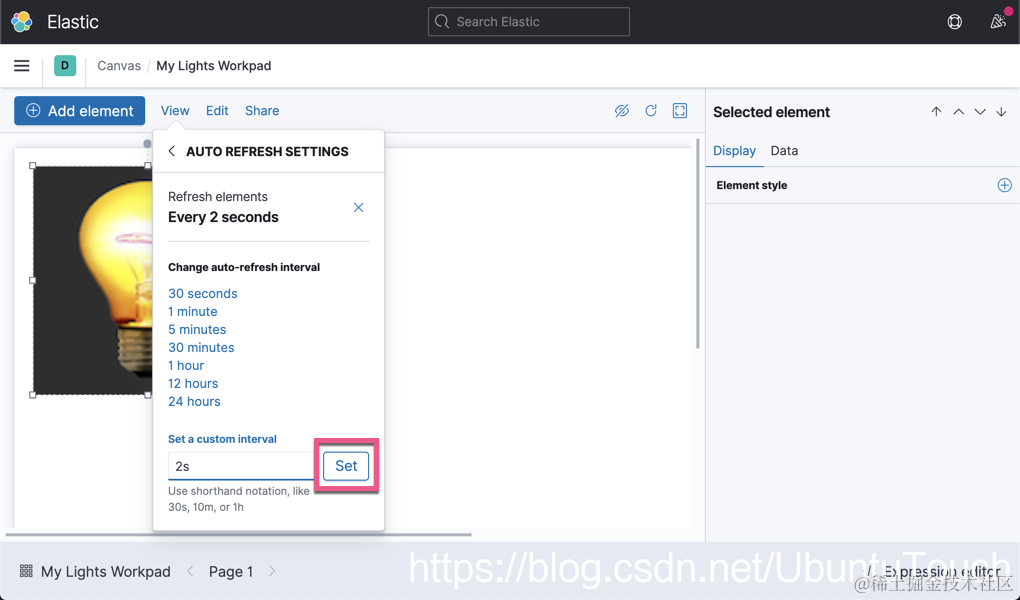Move element down one layer
Screen dimensions: 1020x600
(x=980, y=111)
